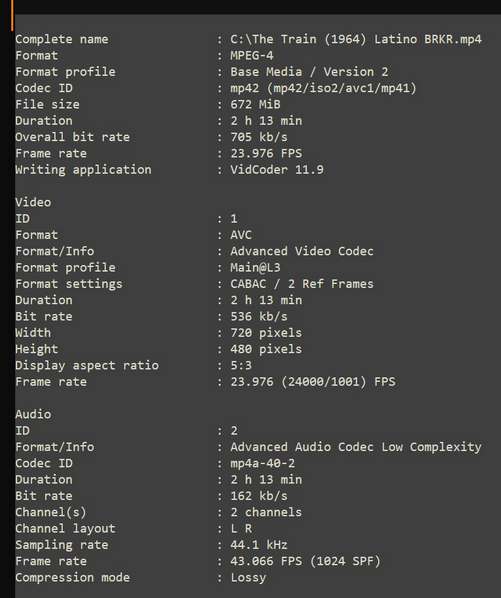Click the Complete name file path value
Image resolution: width=501 pixels, height=598 pixels.
click(356, 39)
